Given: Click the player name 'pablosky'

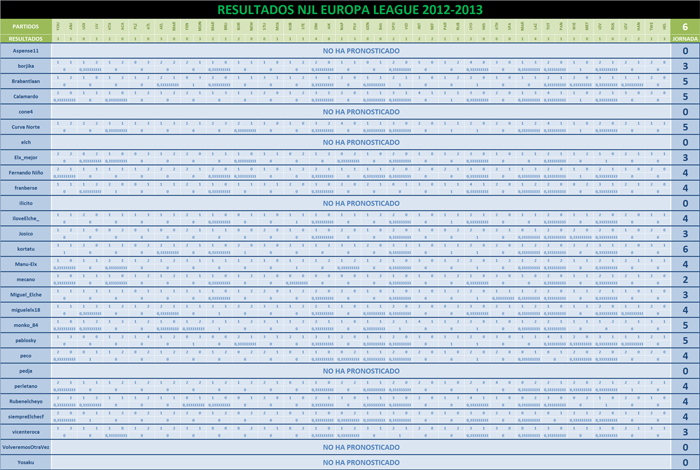Looking at the screenshot, I should pyautogui.click(x=26, y=340).
